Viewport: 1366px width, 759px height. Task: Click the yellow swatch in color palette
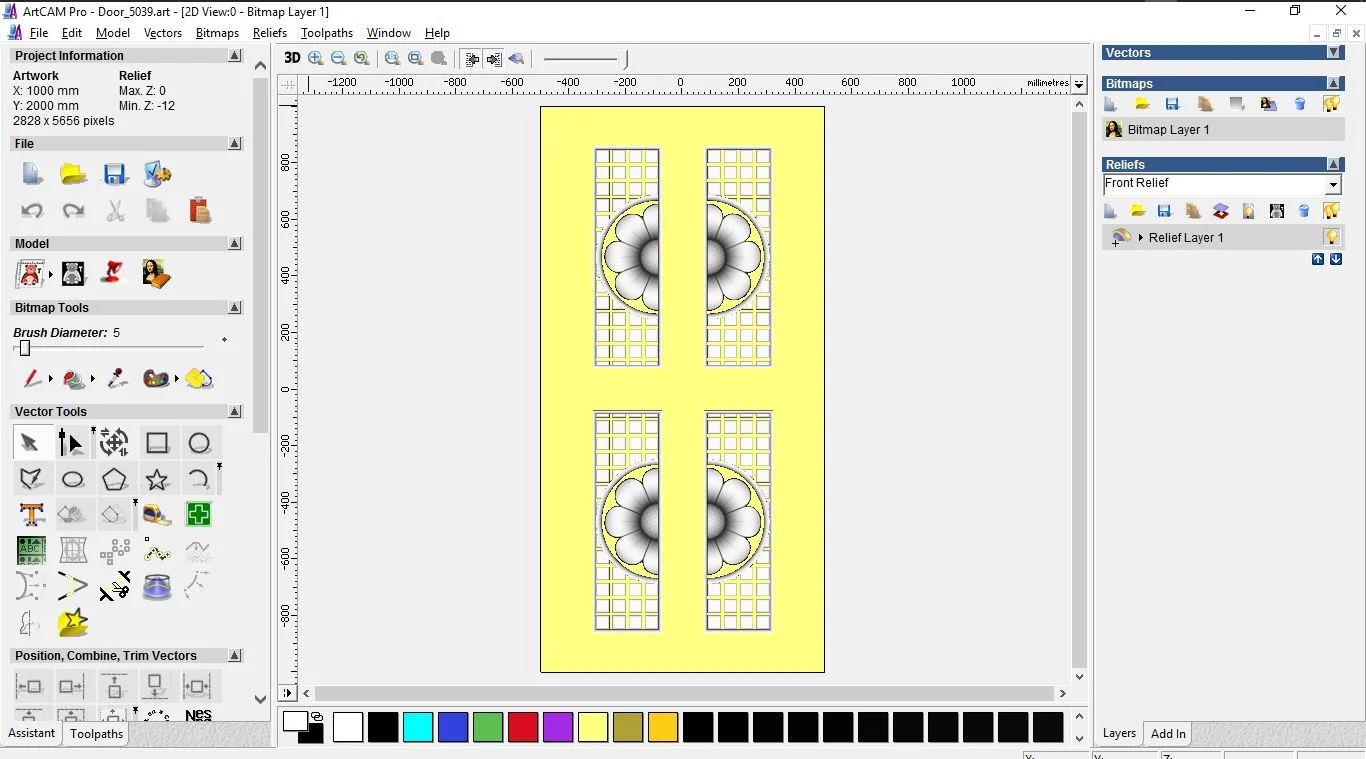[593, 728]
